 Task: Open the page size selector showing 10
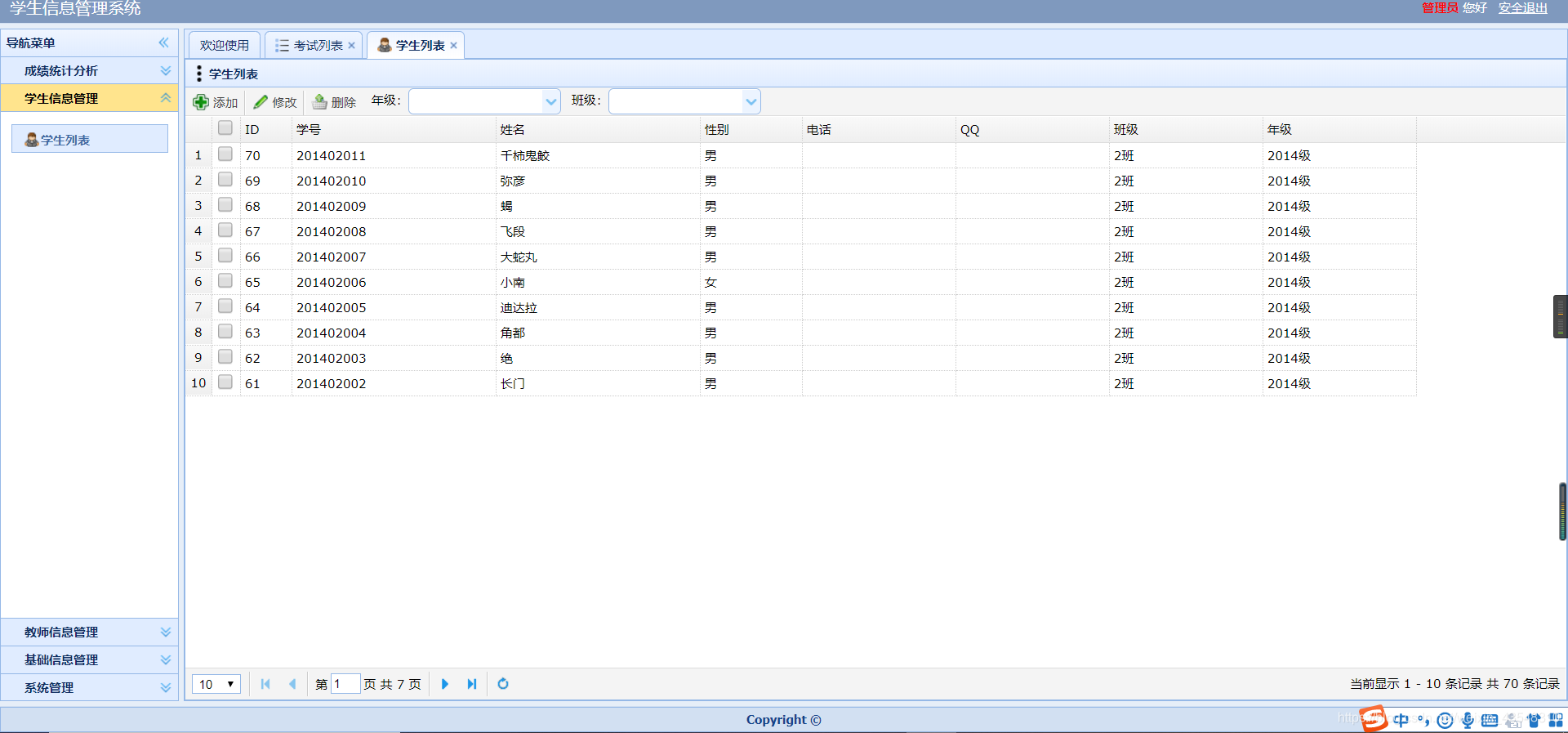click(216, 684)
